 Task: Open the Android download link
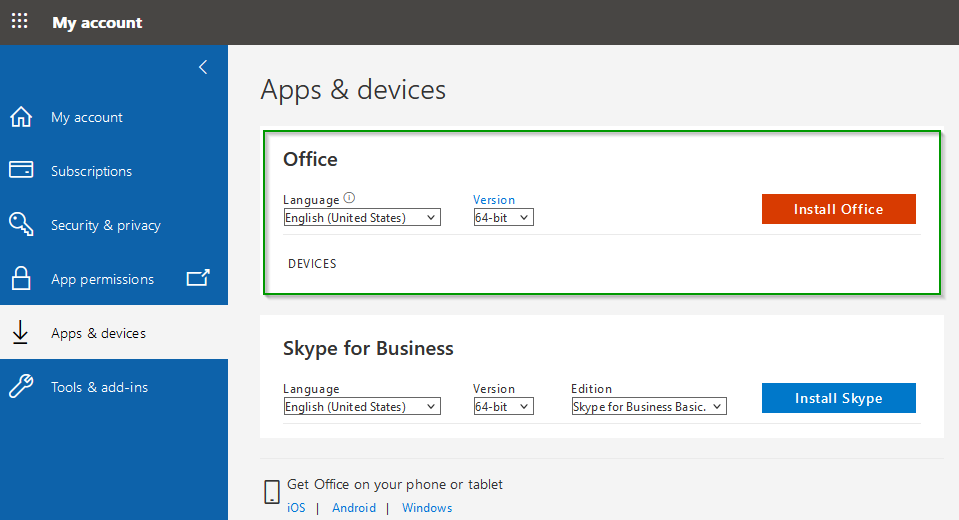(x=354, y=508)
